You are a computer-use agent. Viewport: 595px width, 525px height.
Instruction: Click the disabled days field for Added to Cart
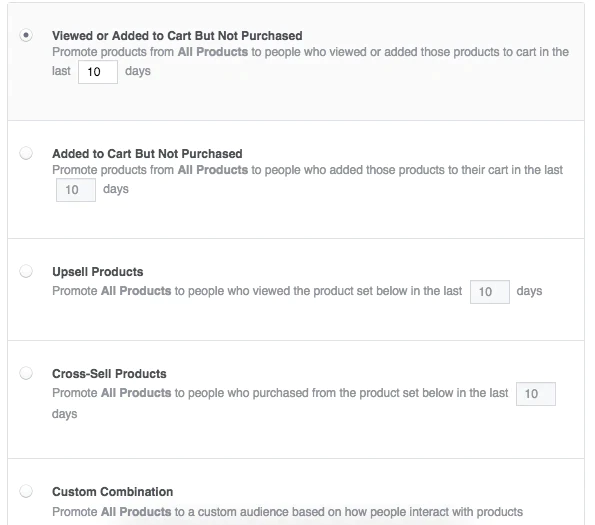click(x=76, y=190)
